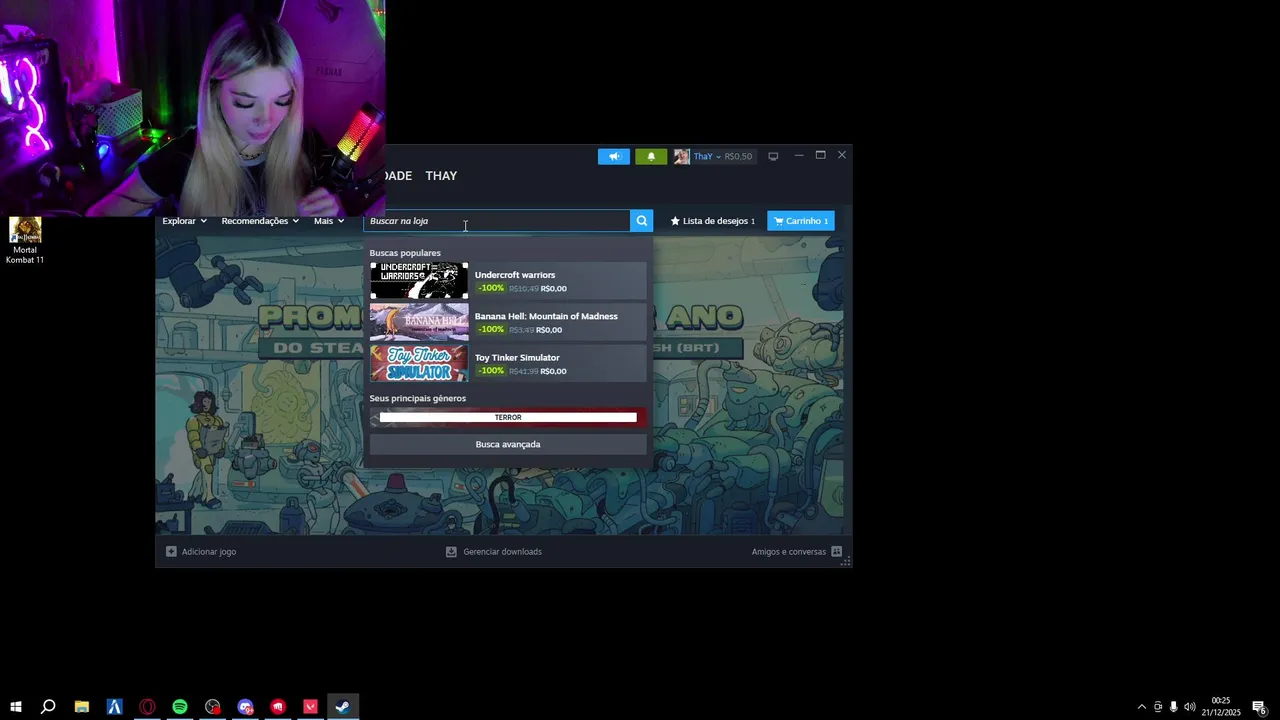Expand the Mais dropdown menu

pos(328,221)
